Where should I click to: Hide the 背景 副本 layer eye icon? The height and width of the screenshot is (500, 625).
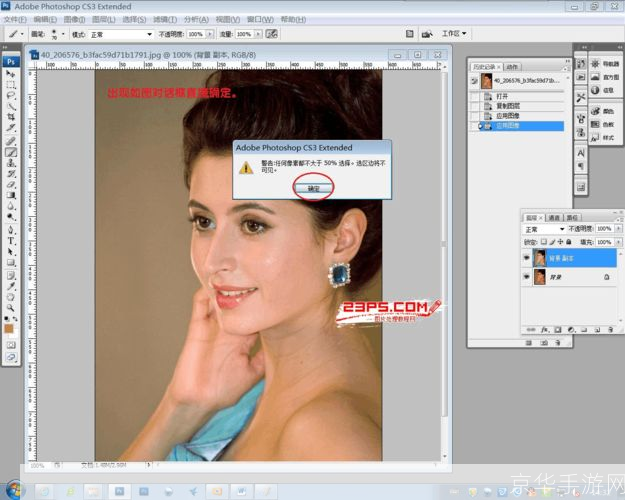click(527, 258)
